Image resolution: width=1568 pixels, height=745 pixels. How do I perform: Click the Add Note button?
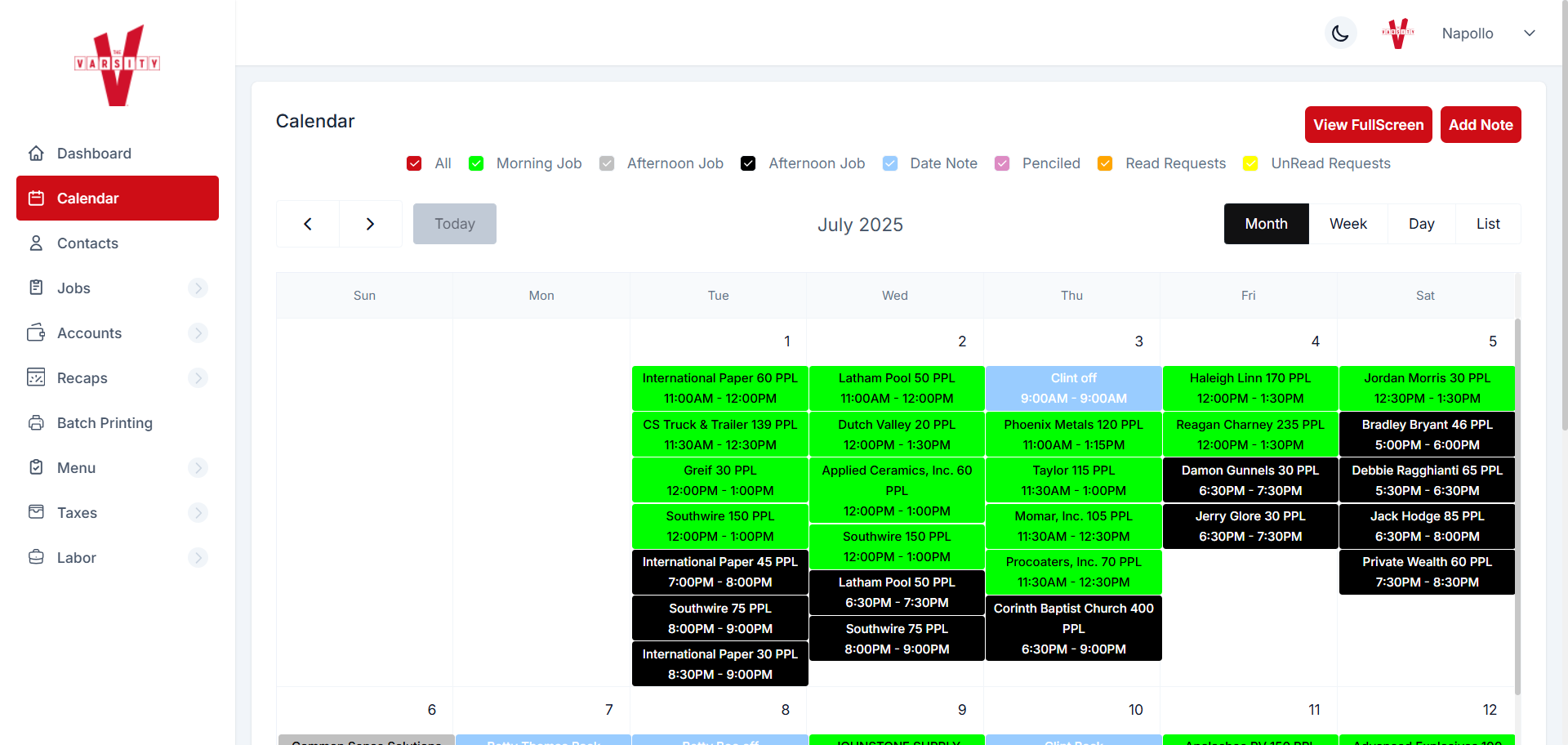click(x=1480, y=125)
